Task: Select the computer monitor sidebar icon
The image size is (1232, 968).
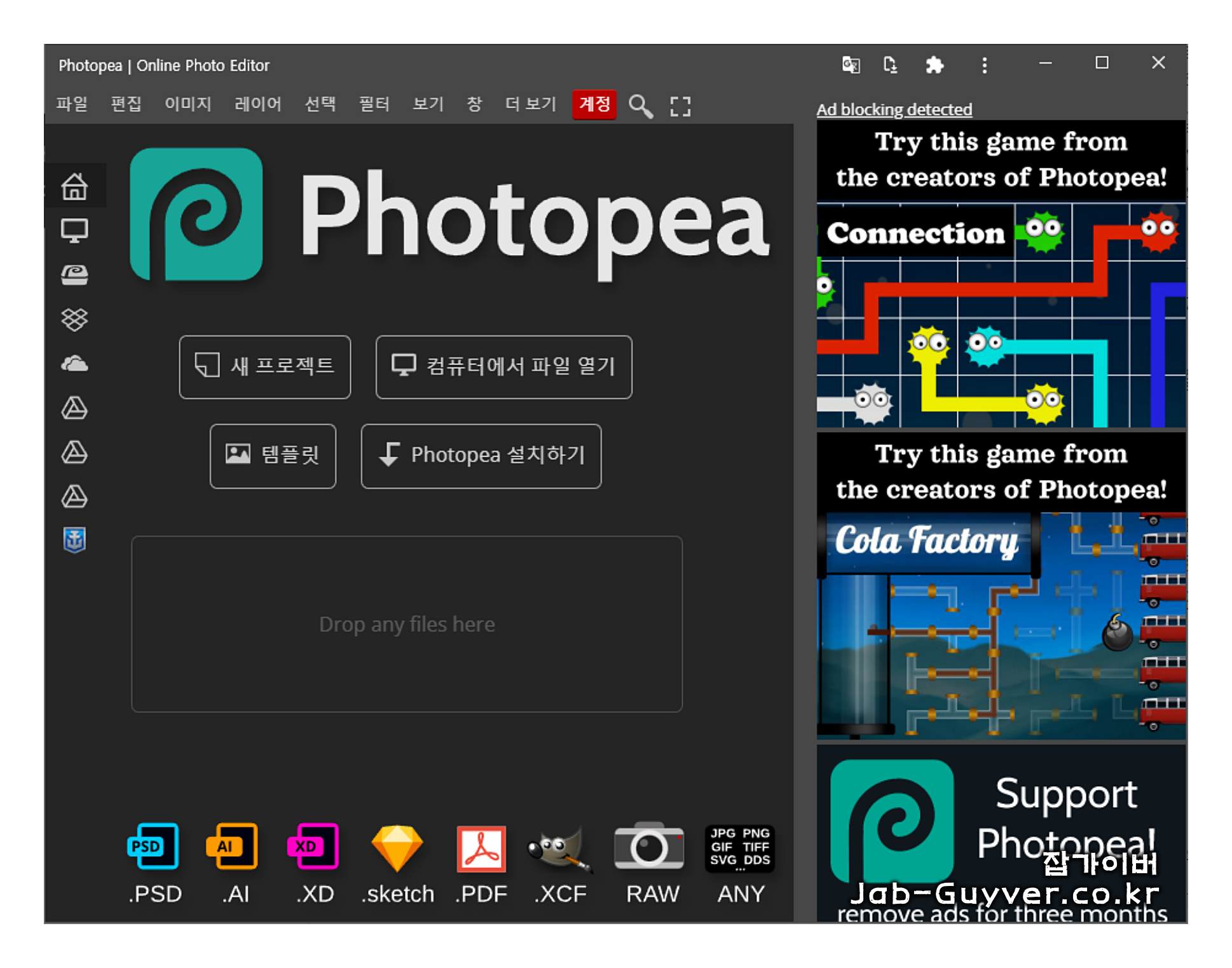Action: [74, 230]
